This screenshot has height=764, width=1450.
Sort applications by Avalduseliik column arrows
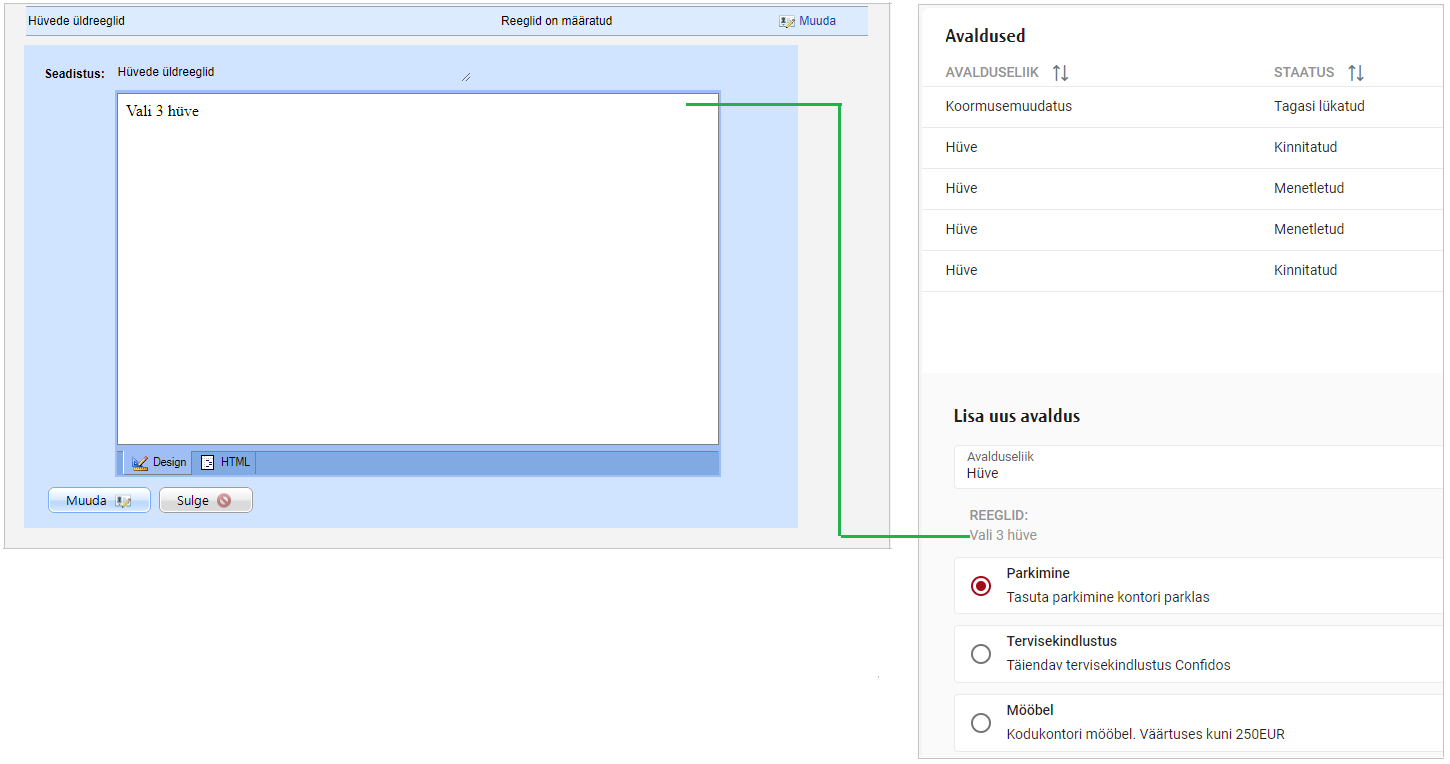(1060, 73)
